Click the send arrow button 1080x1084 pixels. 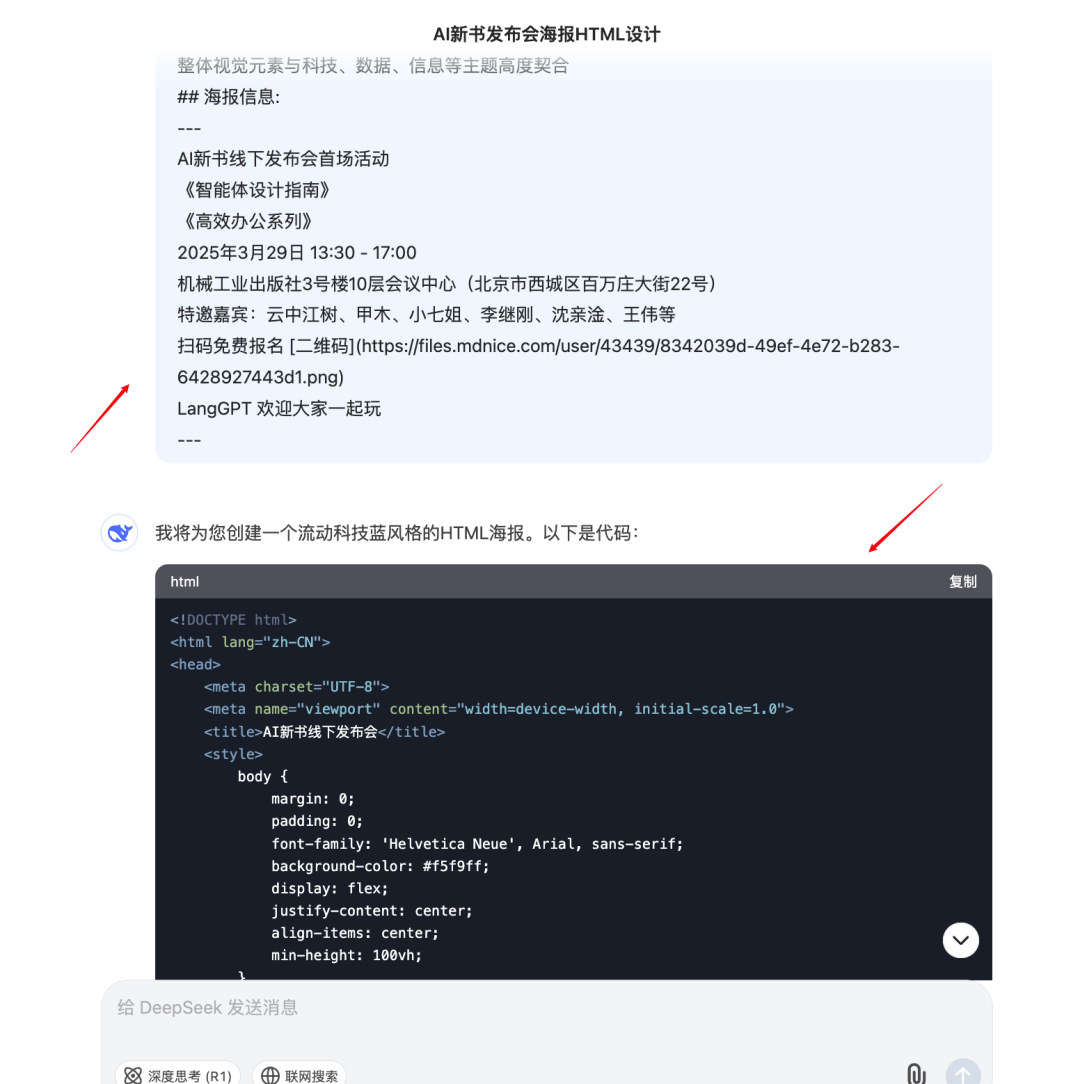963,1073
